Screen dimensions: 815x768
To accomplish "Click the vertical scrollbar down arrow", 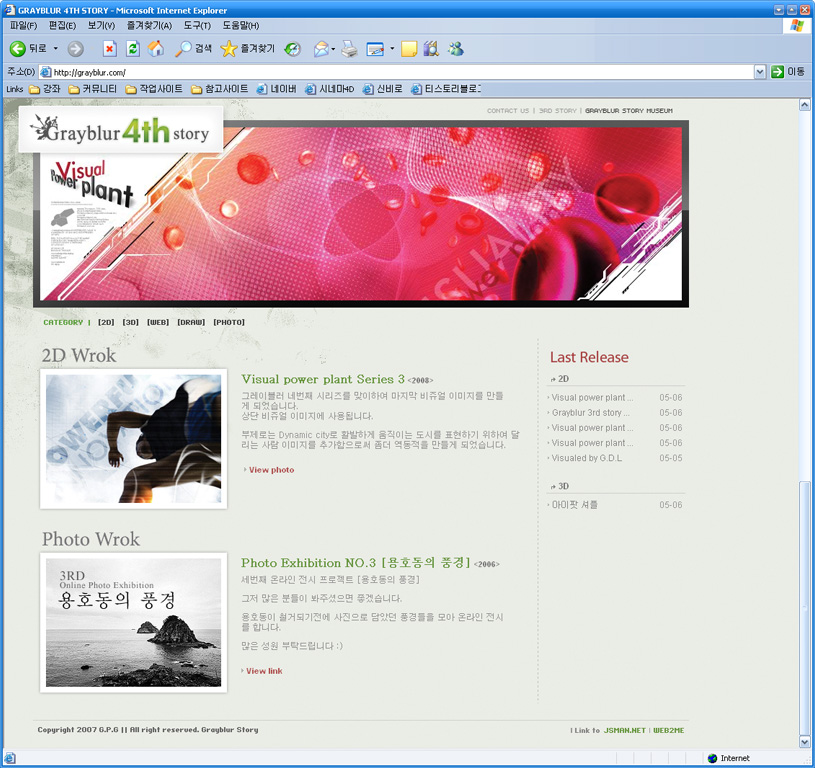I will tap(805, 742).
